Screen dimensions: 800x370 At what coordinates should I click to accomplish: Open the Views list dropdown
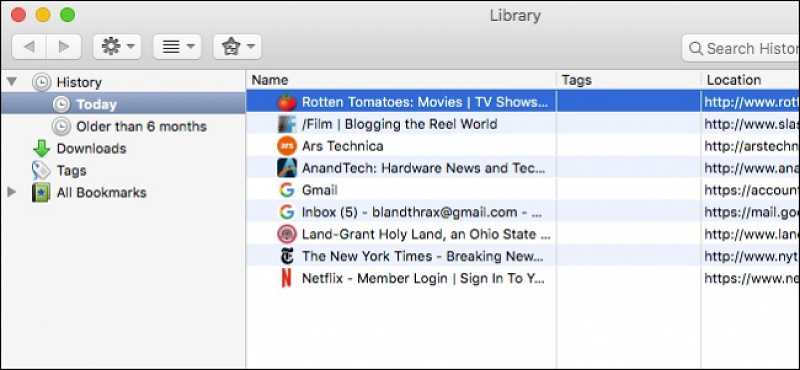(178, 47)
